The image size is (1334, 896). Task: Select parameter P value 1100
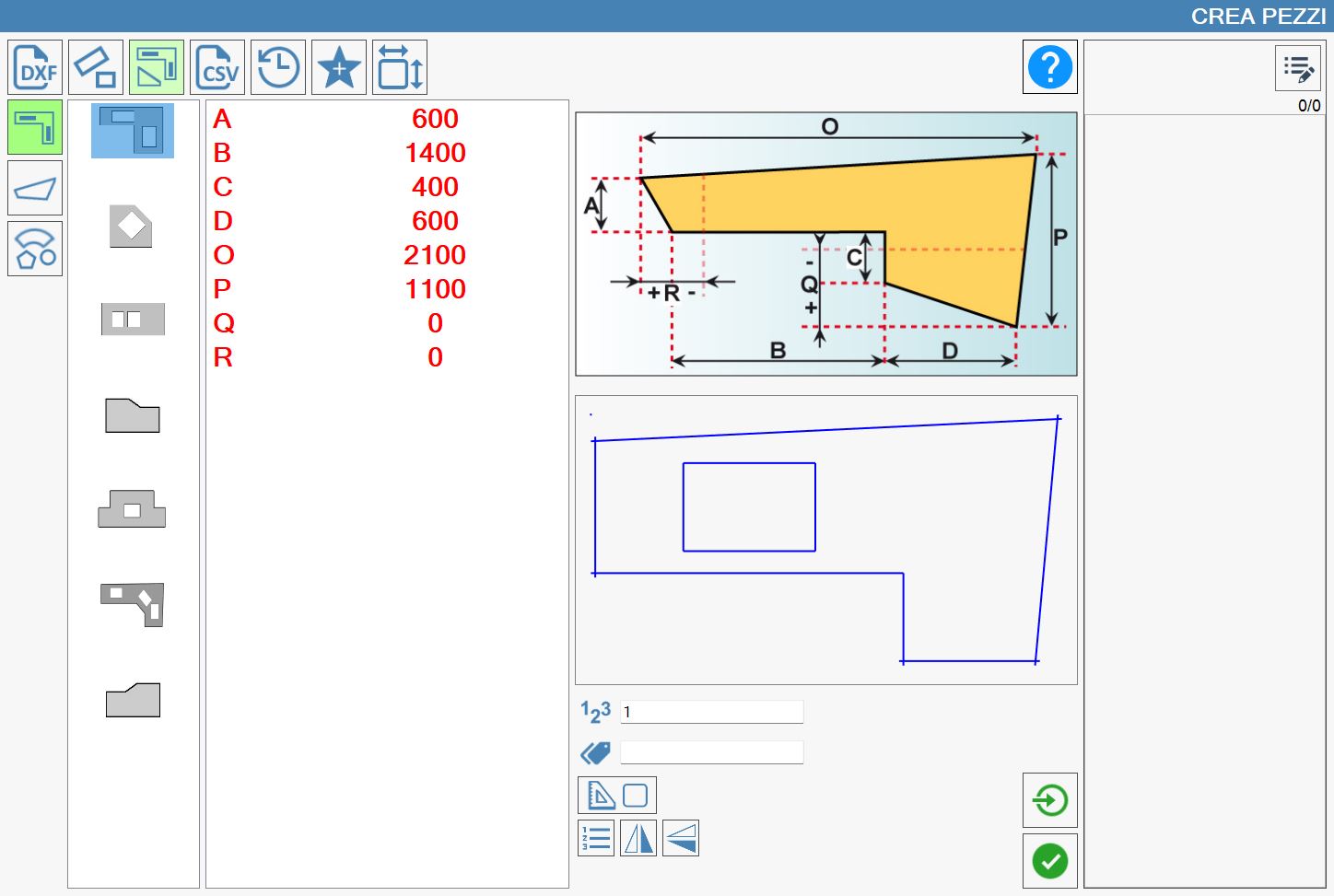tap(435, 289)
